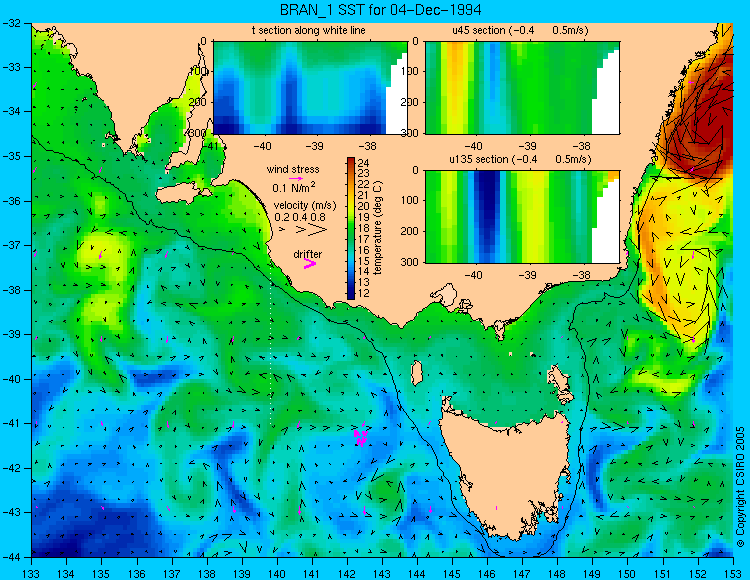This screenshot has width=750, height=580.
Task: Click latitude axis label "-32"
Action: point(11,23)
